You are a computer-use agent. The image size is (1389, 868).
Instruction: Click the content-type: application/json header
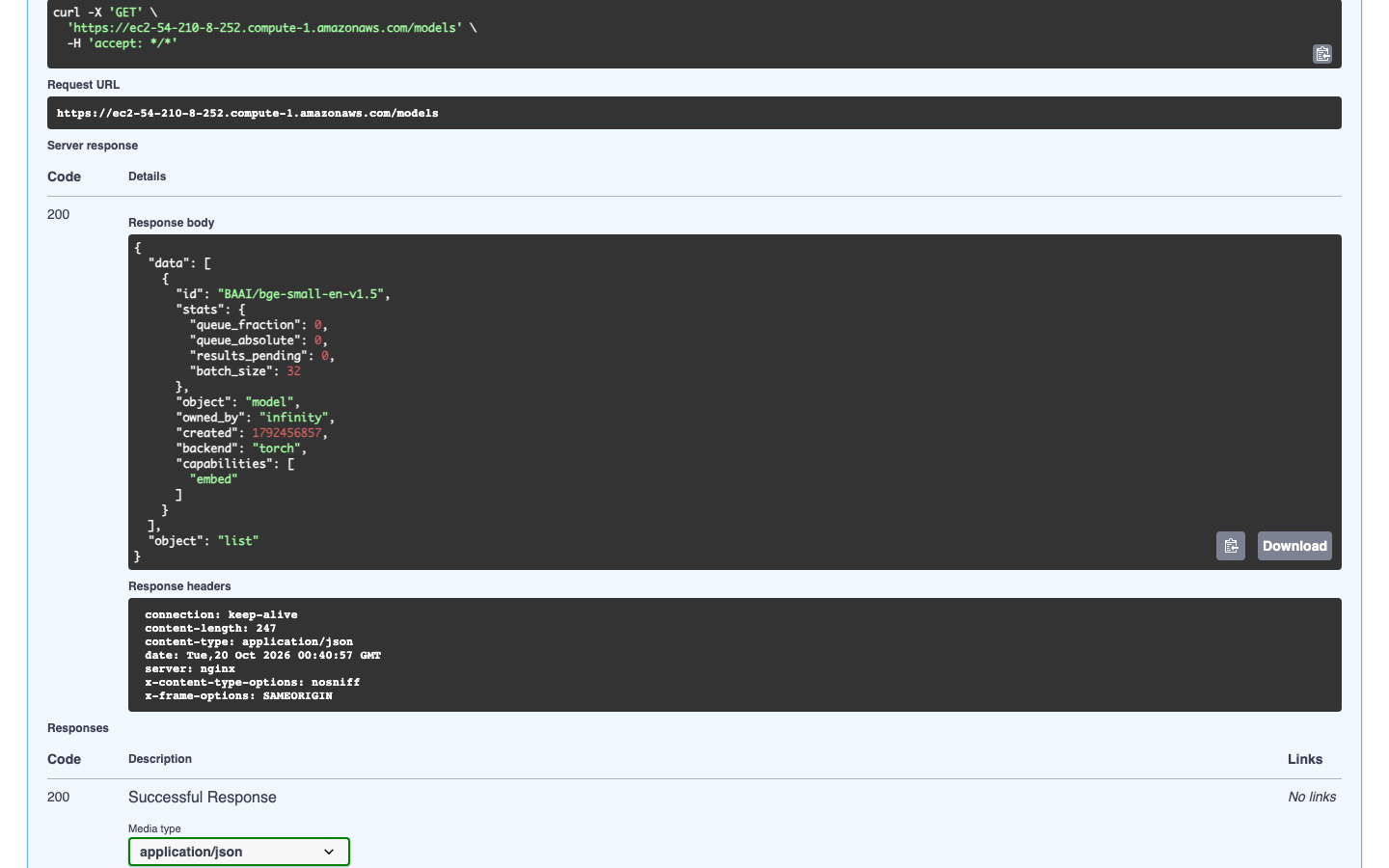tap(249, 641)
